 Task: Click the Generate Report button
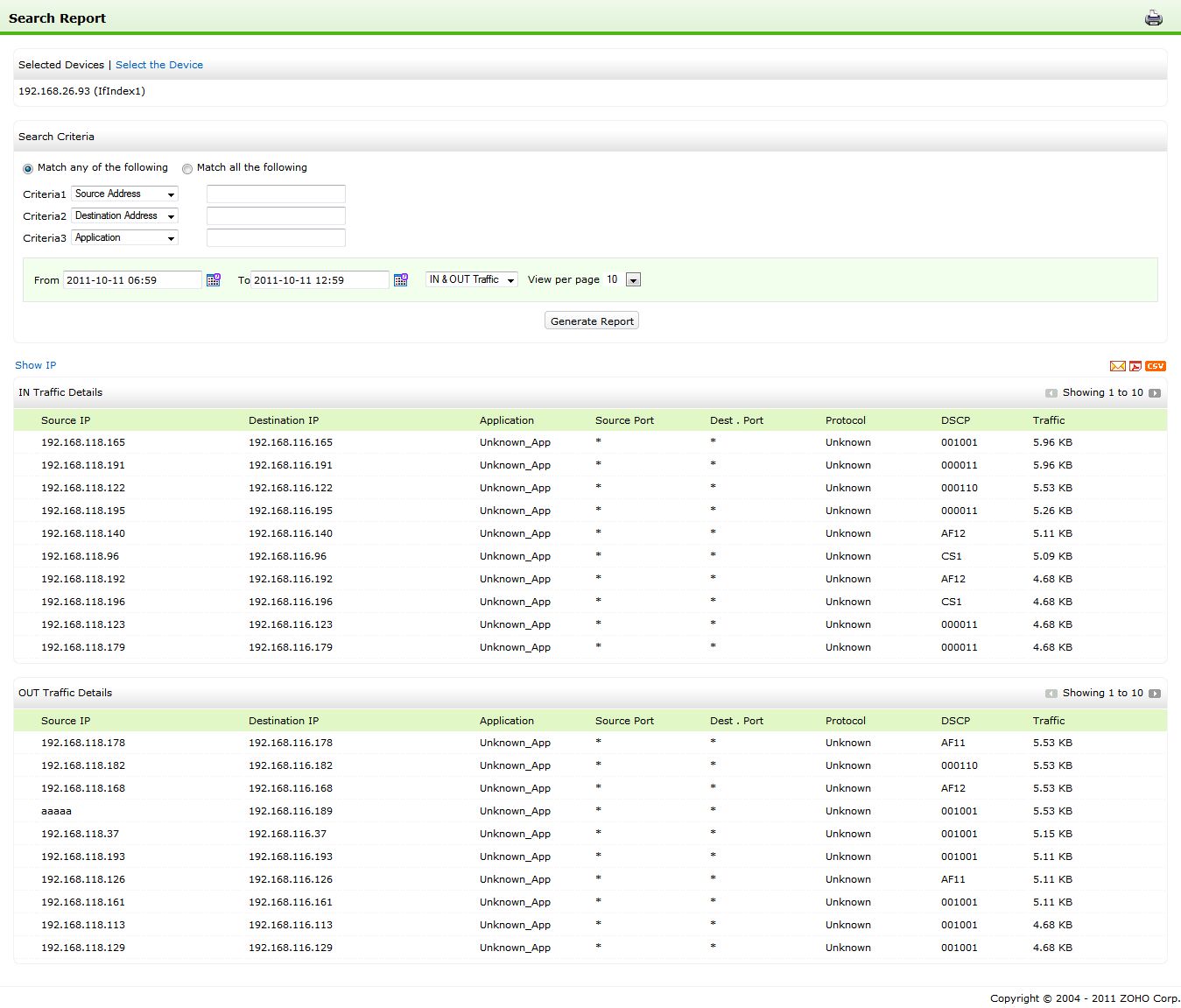click(x=592, y=321)
